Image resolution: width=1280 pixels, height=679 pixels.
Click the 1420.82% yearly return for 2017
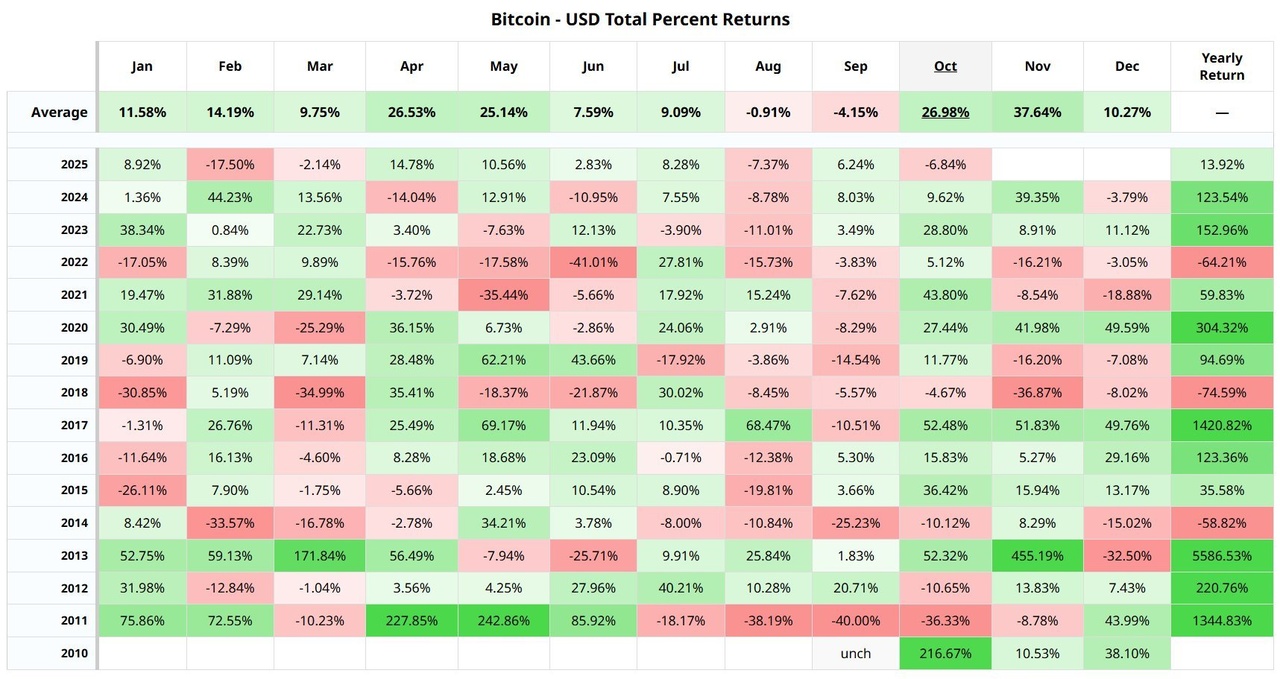click(x=1222, y=425)
